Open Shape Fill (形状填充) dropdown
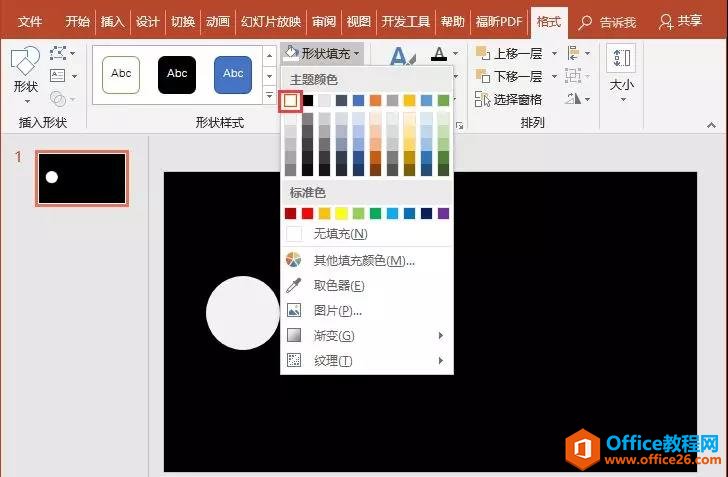 (322, 51)
